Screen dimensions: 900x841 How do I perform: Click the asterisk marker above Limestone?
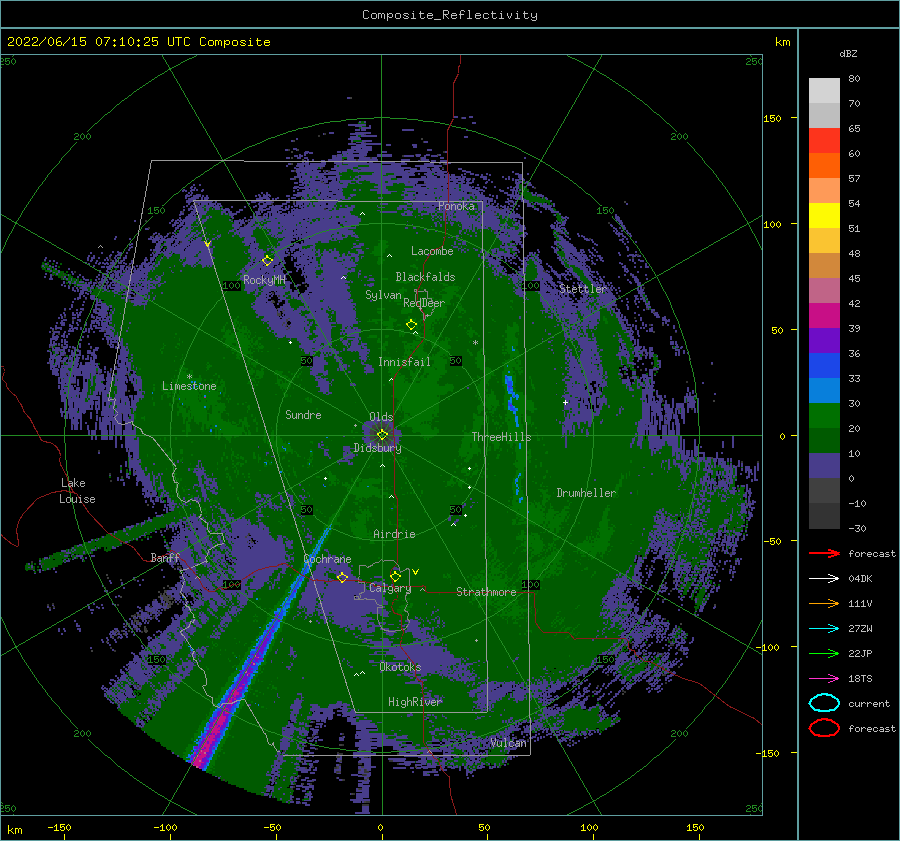(189, 377)
